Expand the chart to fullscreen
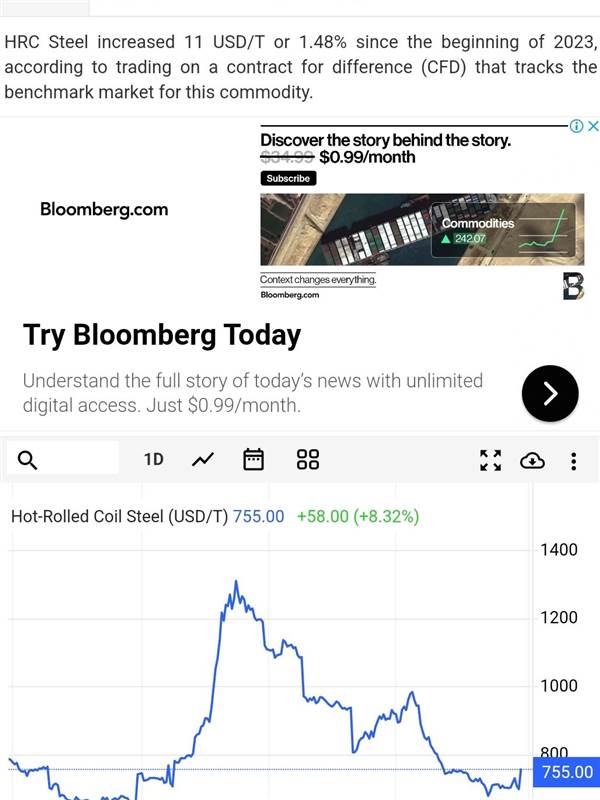The height and width of the screenshot is (800, 600). [x=490, y=460]
